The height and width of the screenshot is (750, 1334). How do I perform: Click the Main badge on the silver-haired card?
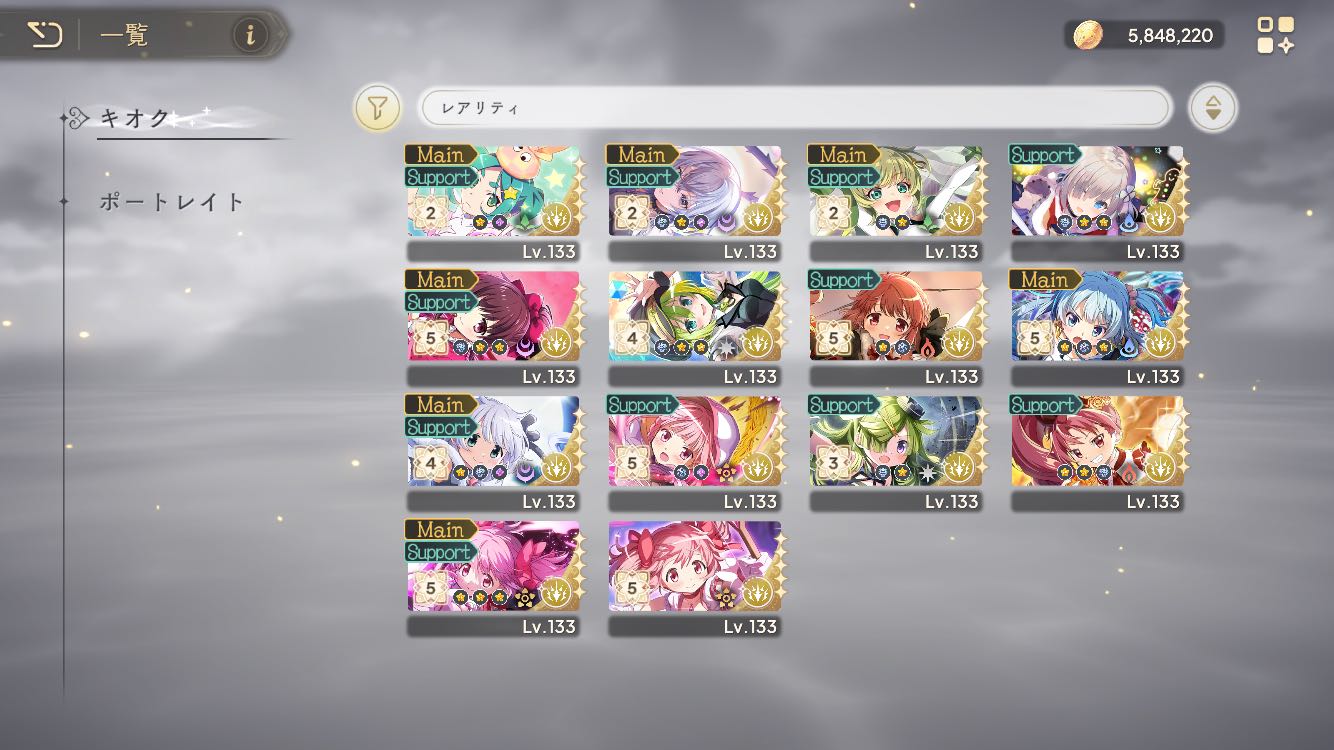pyautogui.click(x=440, y=405)
